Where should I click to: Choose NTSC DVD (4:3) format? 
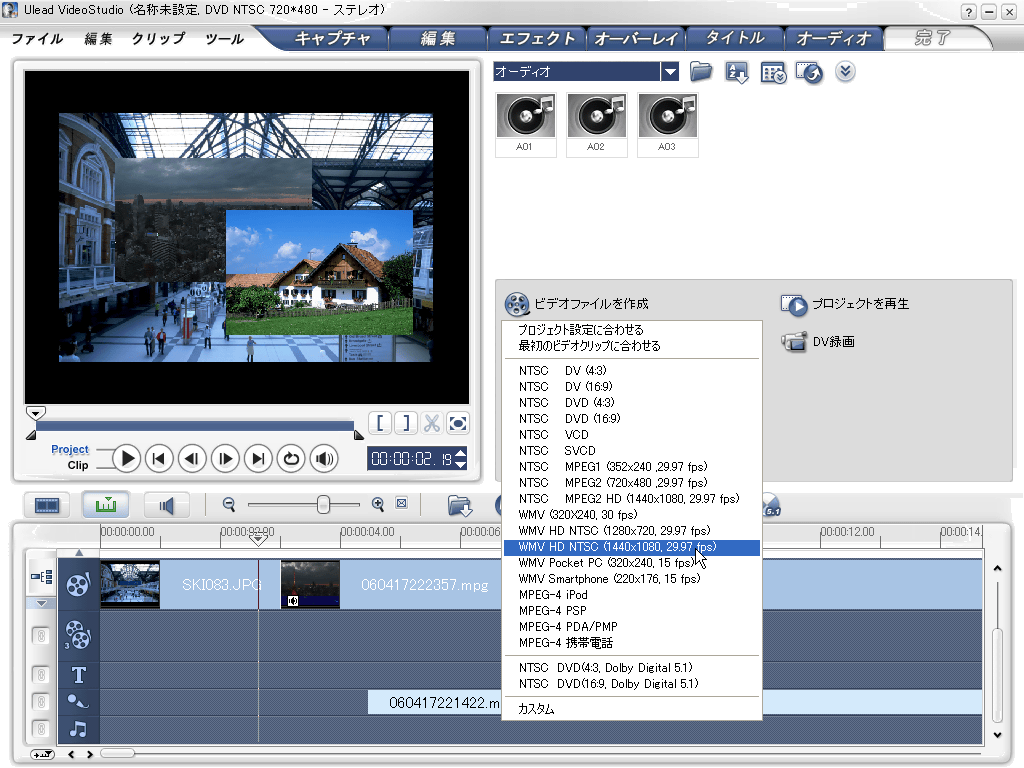pyautogui.click(x=632, y=402)
